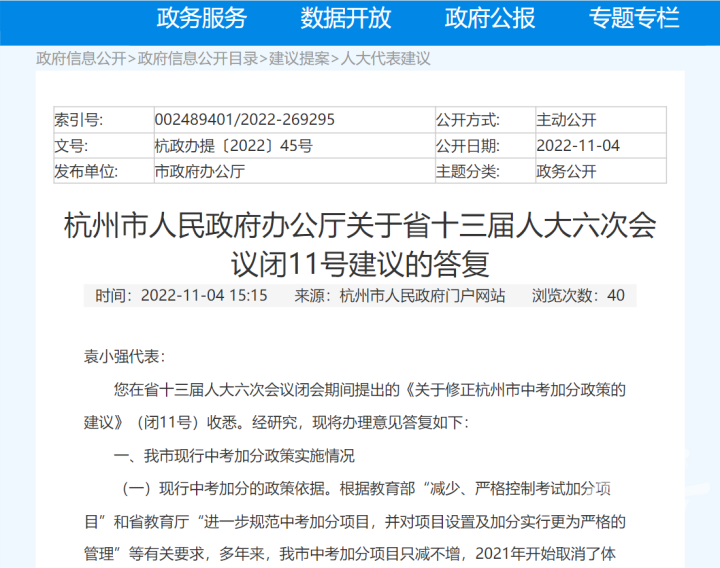Click the salutation 袁小强代表

pos(124,357)
